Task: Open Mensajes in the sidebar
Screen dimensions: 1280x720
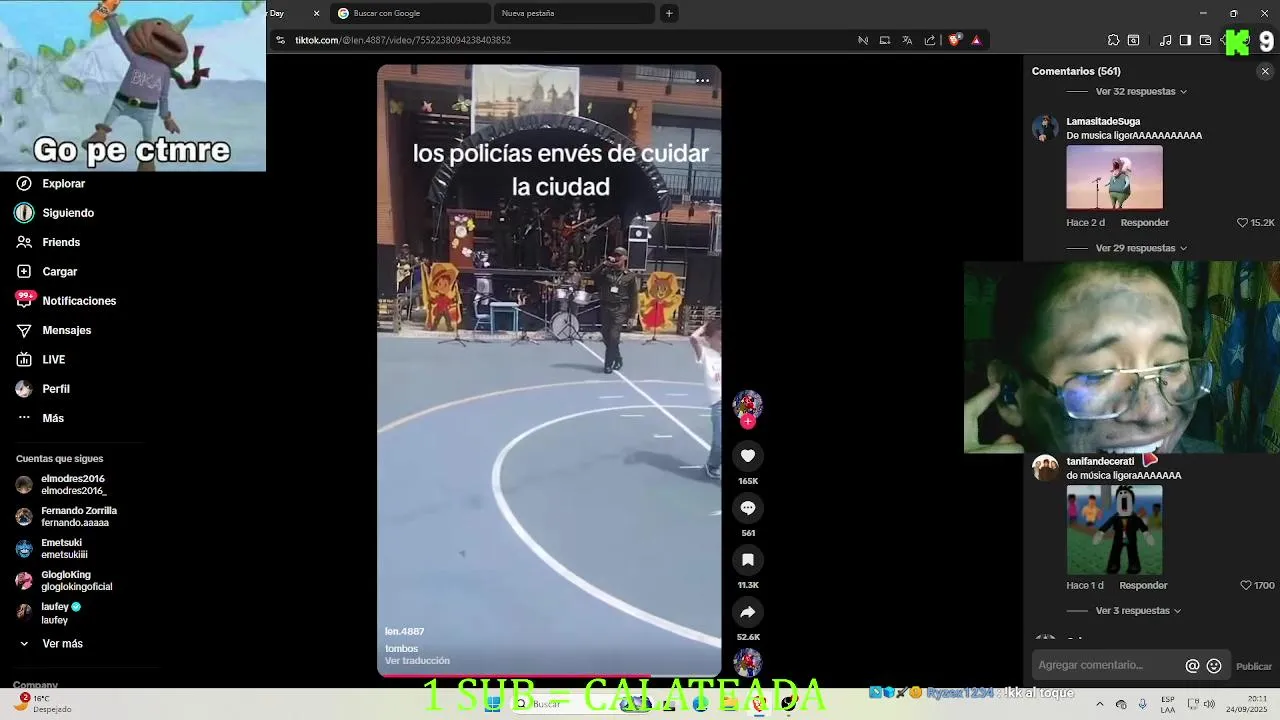Action: point(53,330)
